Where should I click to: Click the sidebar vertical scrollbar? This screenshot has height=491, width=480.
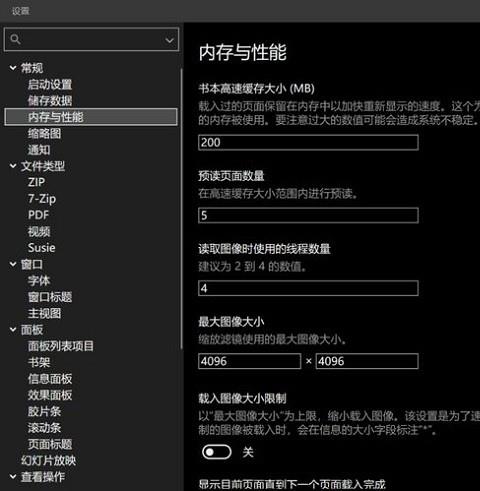[x=181, y=209]
